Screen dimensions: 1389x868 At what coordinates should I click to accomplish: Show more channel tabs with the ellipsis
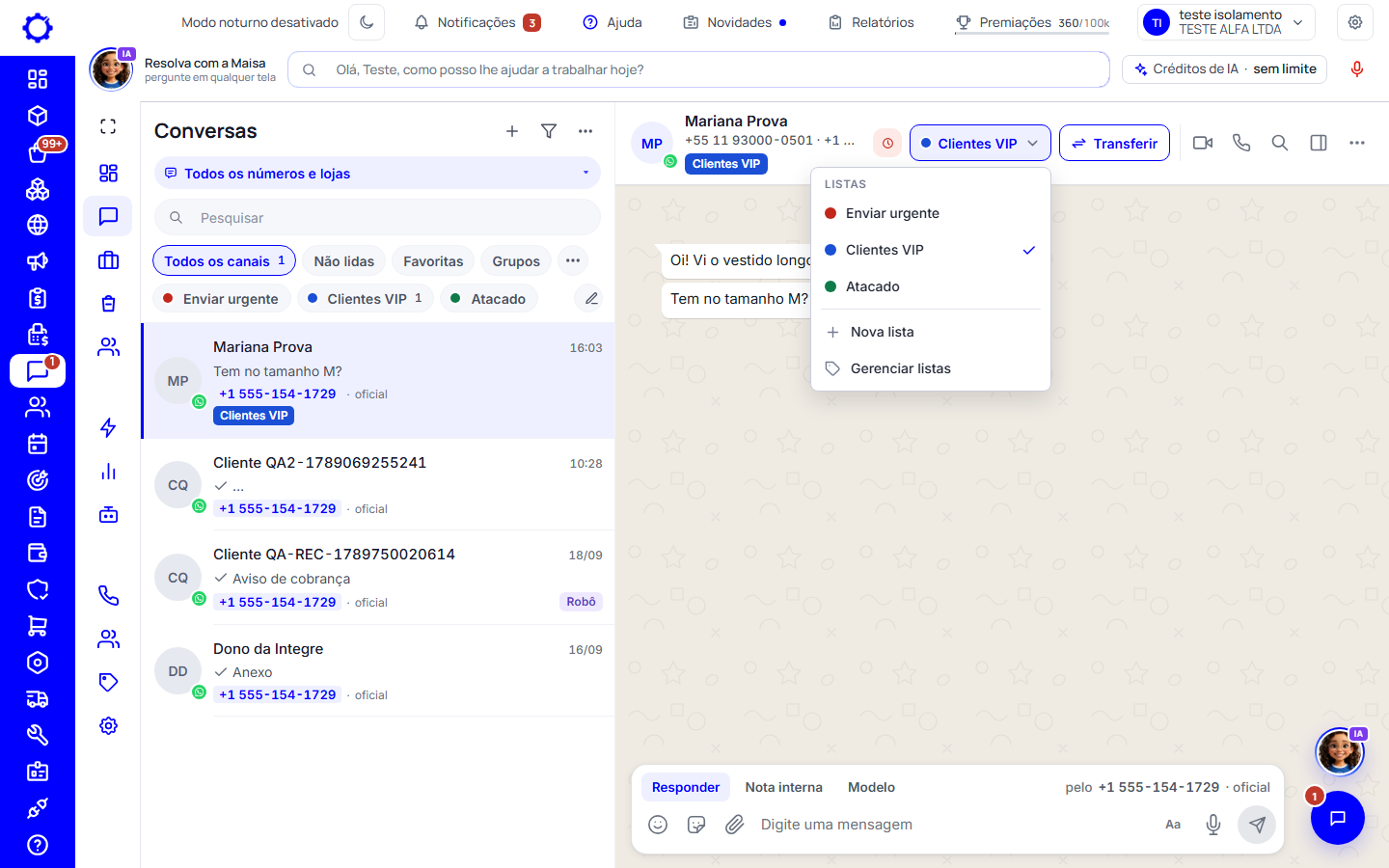tap(573, 260)
